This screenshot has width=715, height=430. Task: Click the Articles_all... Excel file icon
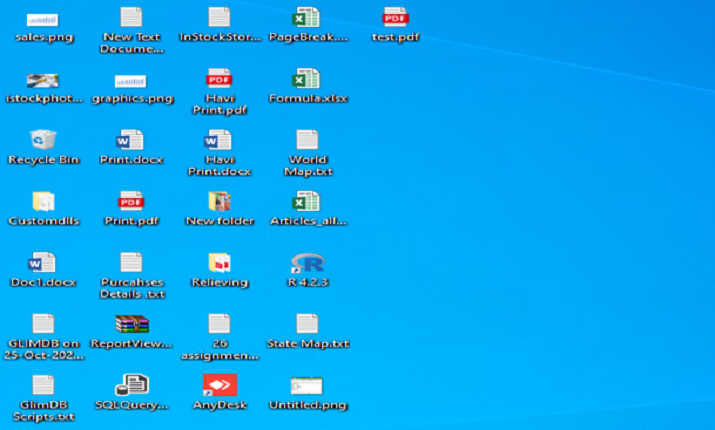(x=306, y=201)
